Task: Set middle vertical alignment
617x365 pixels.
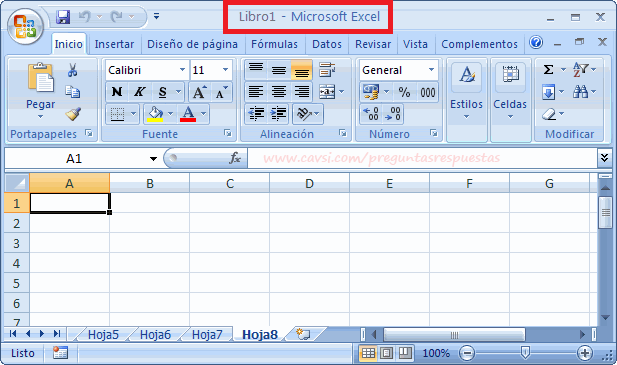Action: [x=279, y=70]
